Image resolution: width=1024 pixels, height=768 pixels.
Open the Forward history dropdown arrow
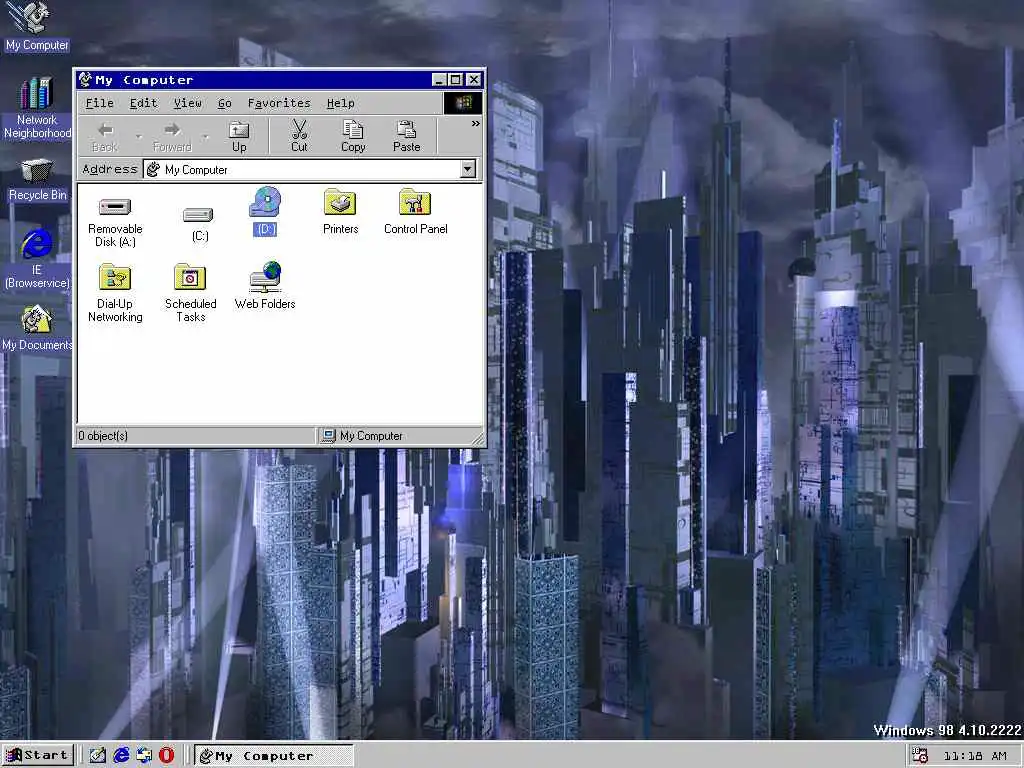click(x=206, y=136)
